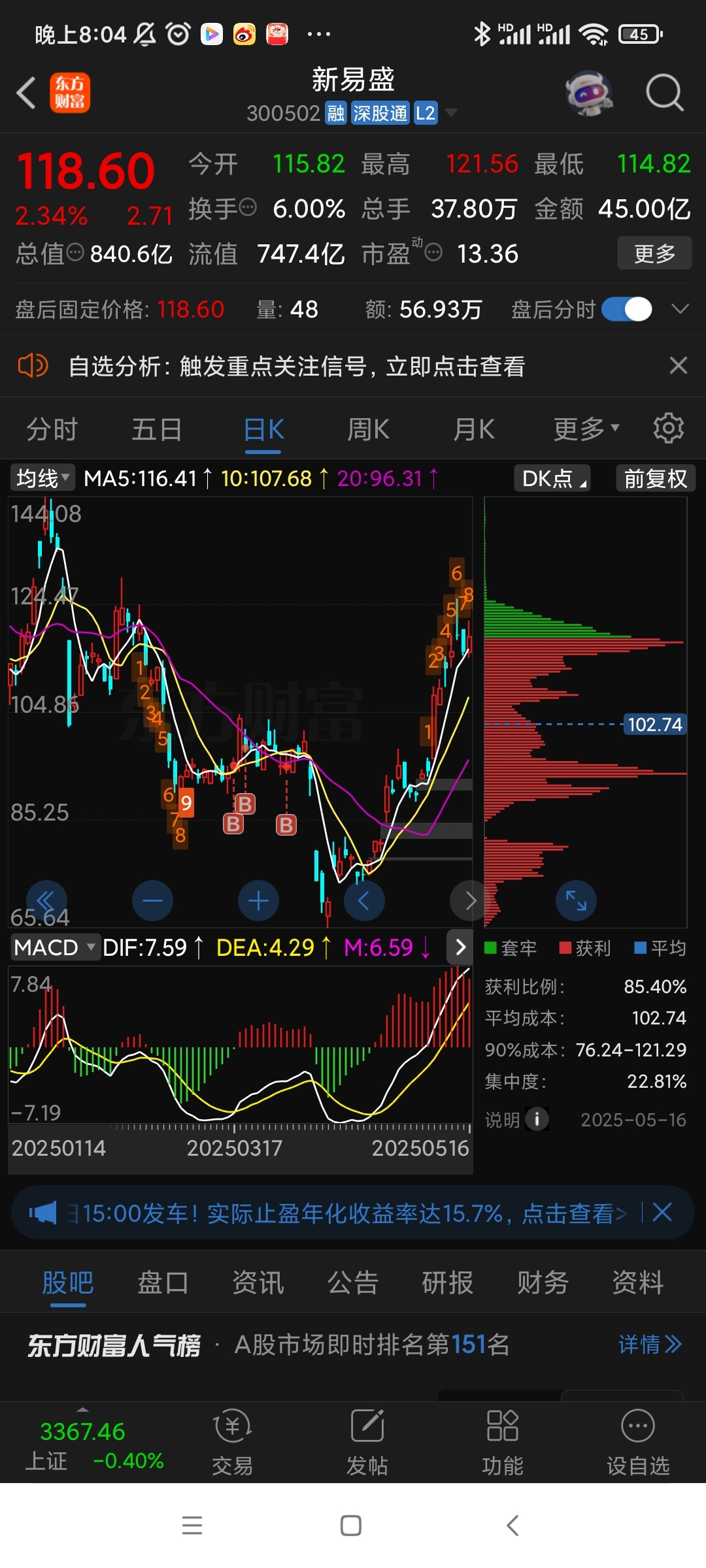Switch to 月K chart tab
This screenshot has width=706, height=1568.
click(x=474, y=430)
